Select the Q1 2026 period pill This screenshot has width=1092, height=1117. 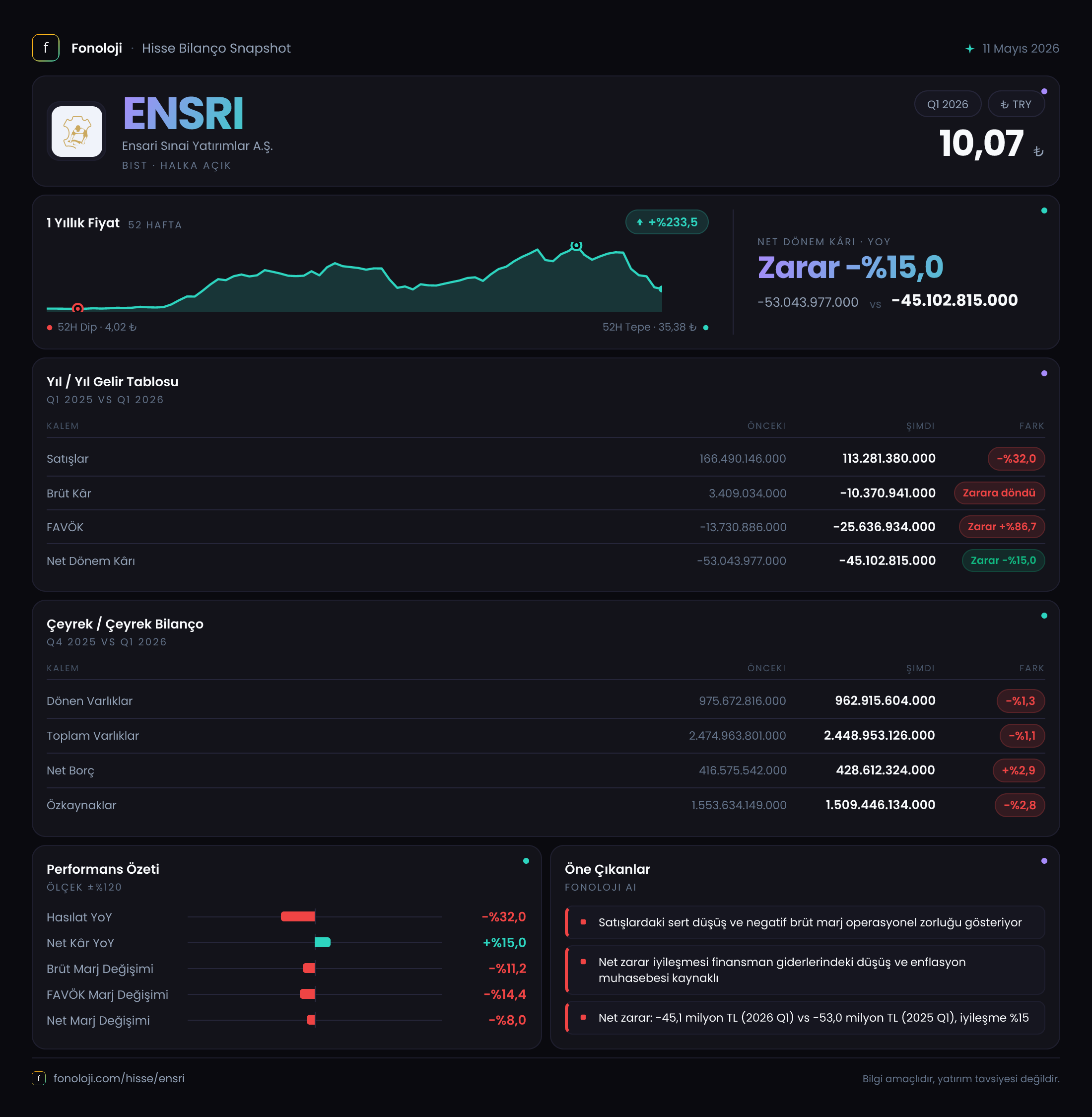click(x=948, y=104)
